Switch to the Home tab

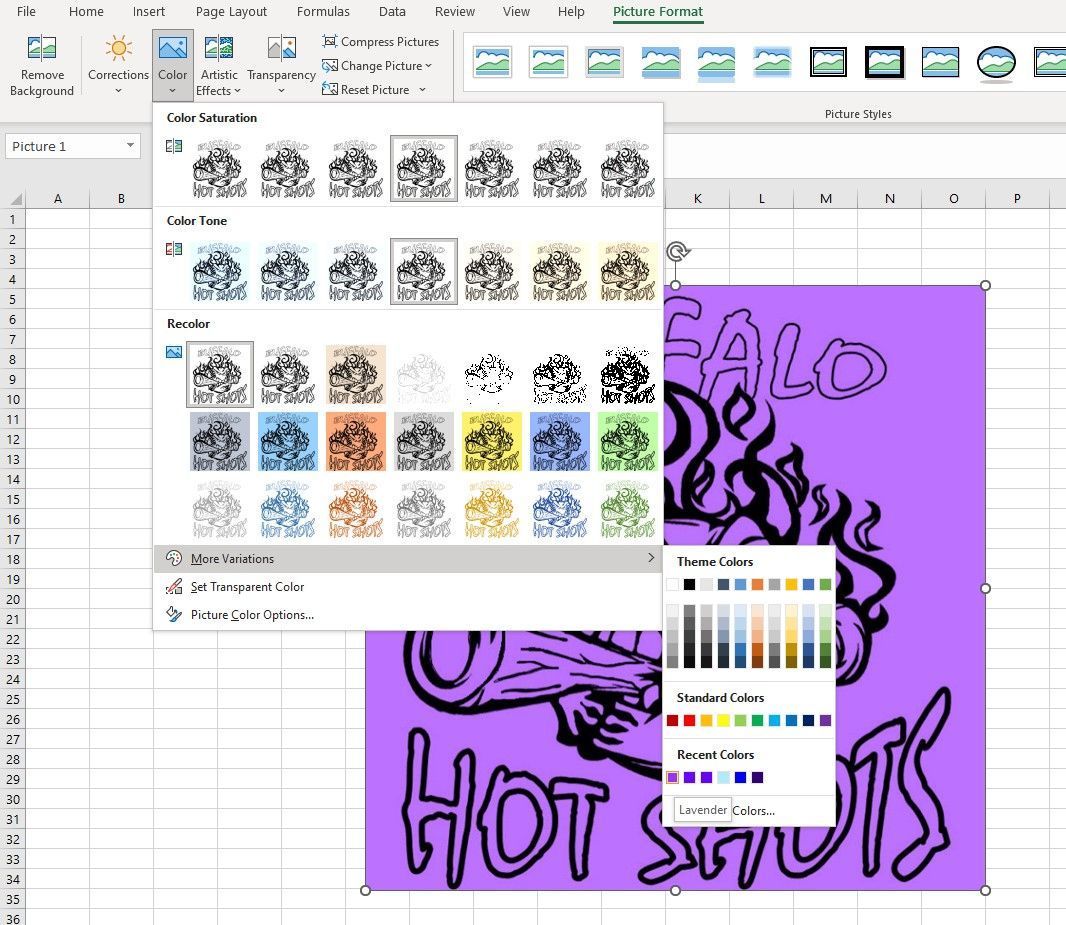(x=86, y=12)
